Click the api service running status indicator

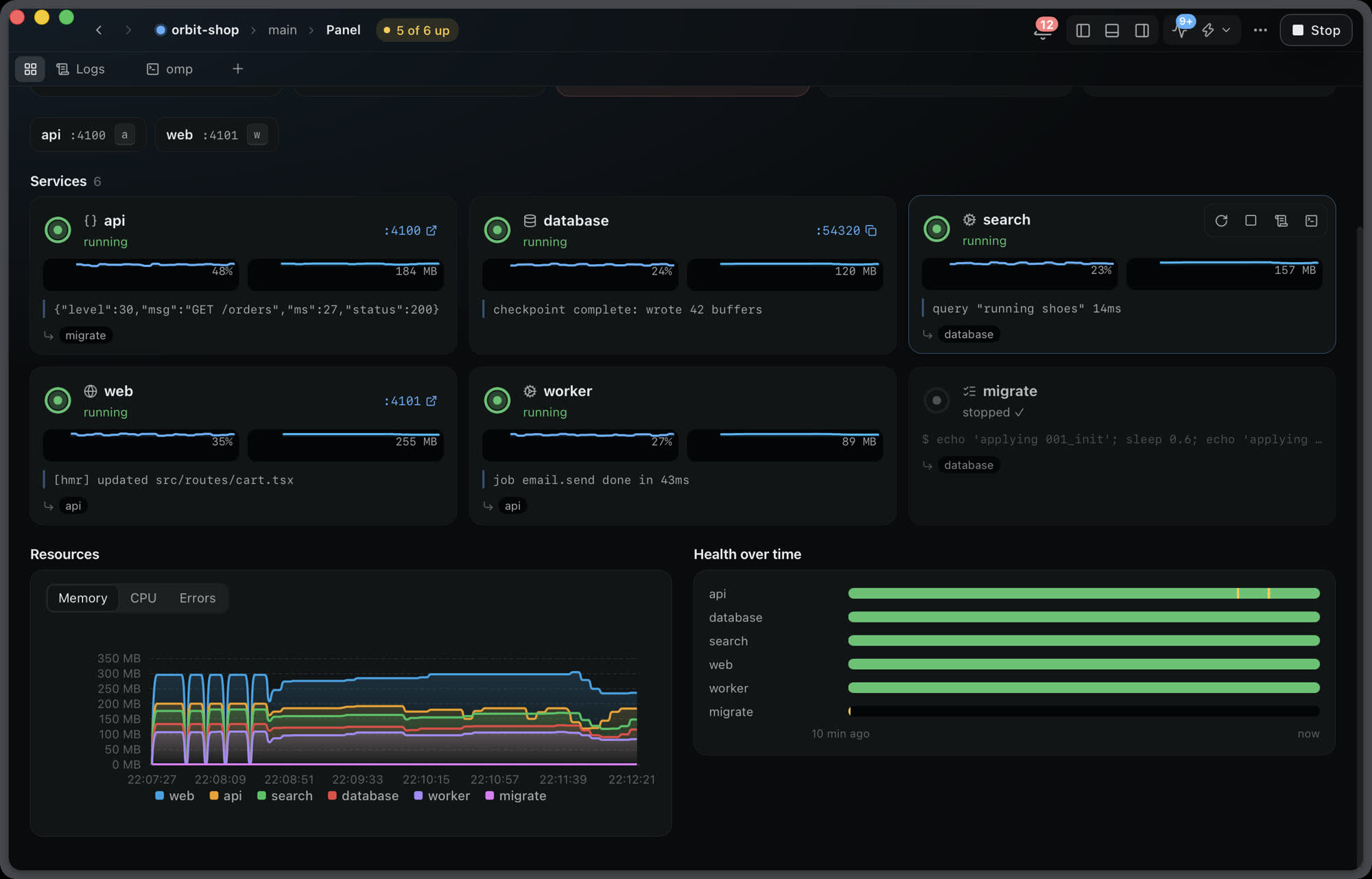[58, 230]
